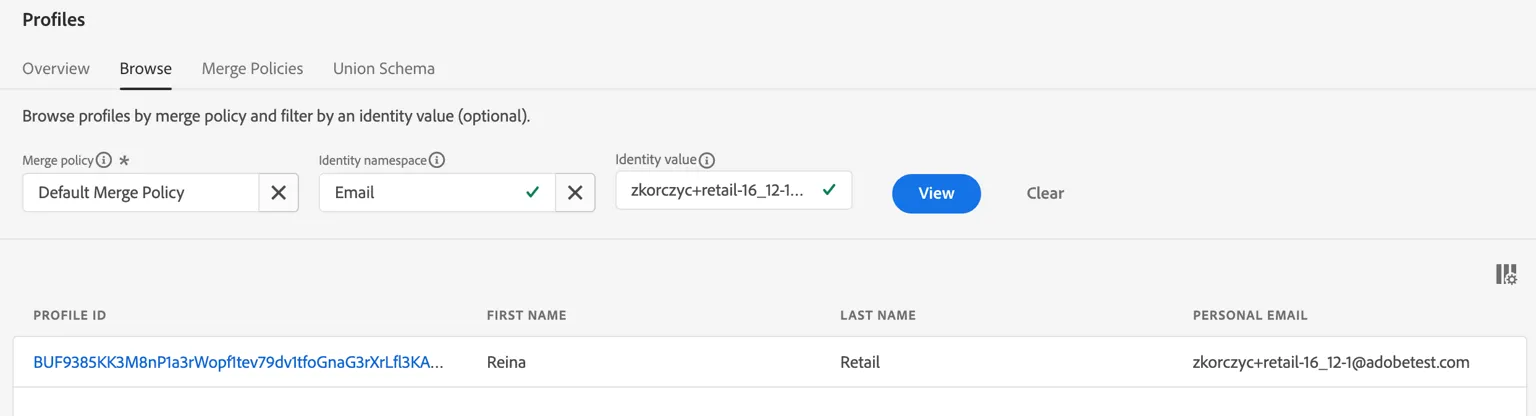Click the Identity value input field
The image size is (1536, 416).
pos(734,190)
